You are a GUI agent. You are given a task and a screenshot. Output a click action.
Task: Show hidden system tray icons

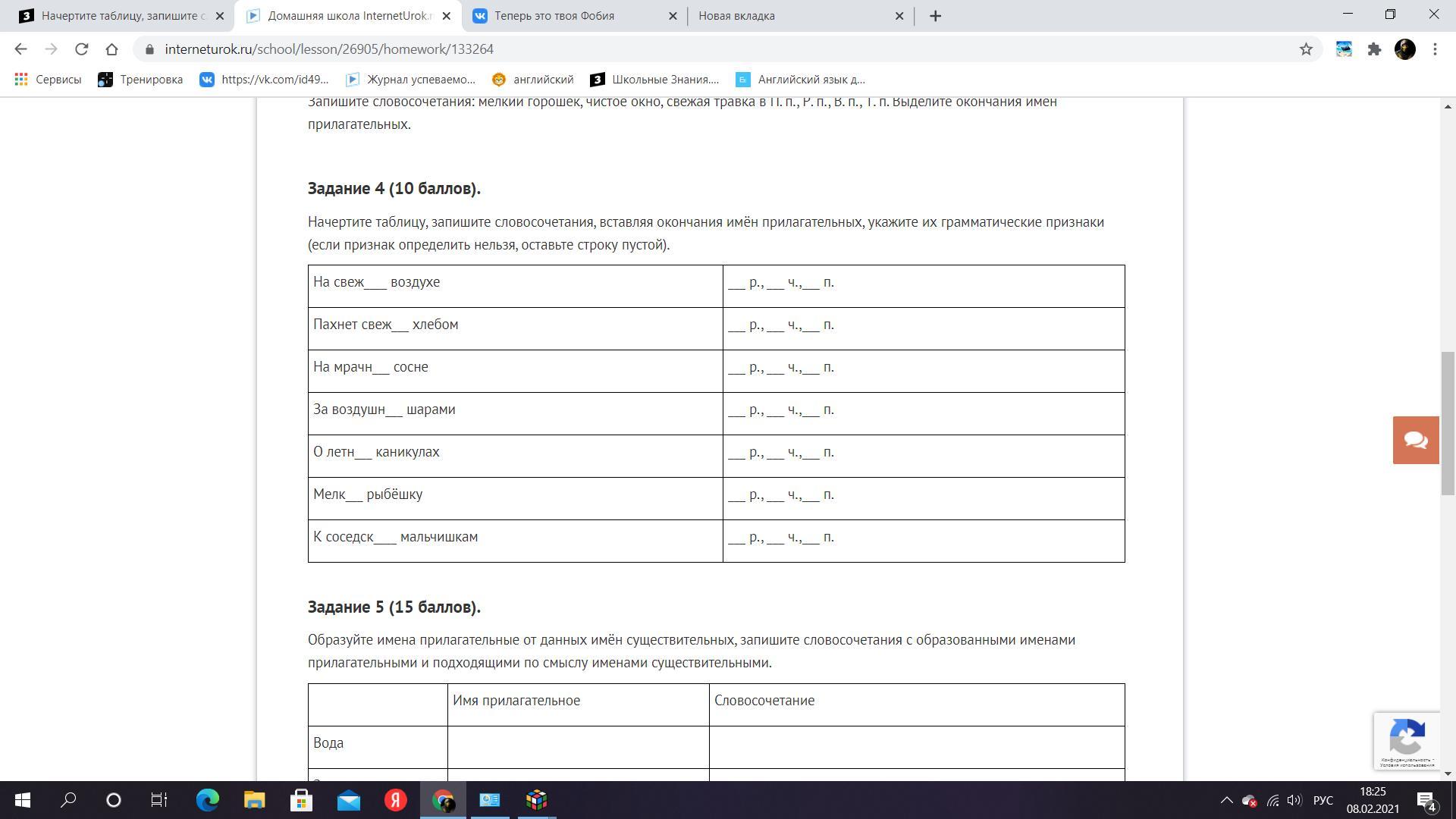[x=1225, y=800]
